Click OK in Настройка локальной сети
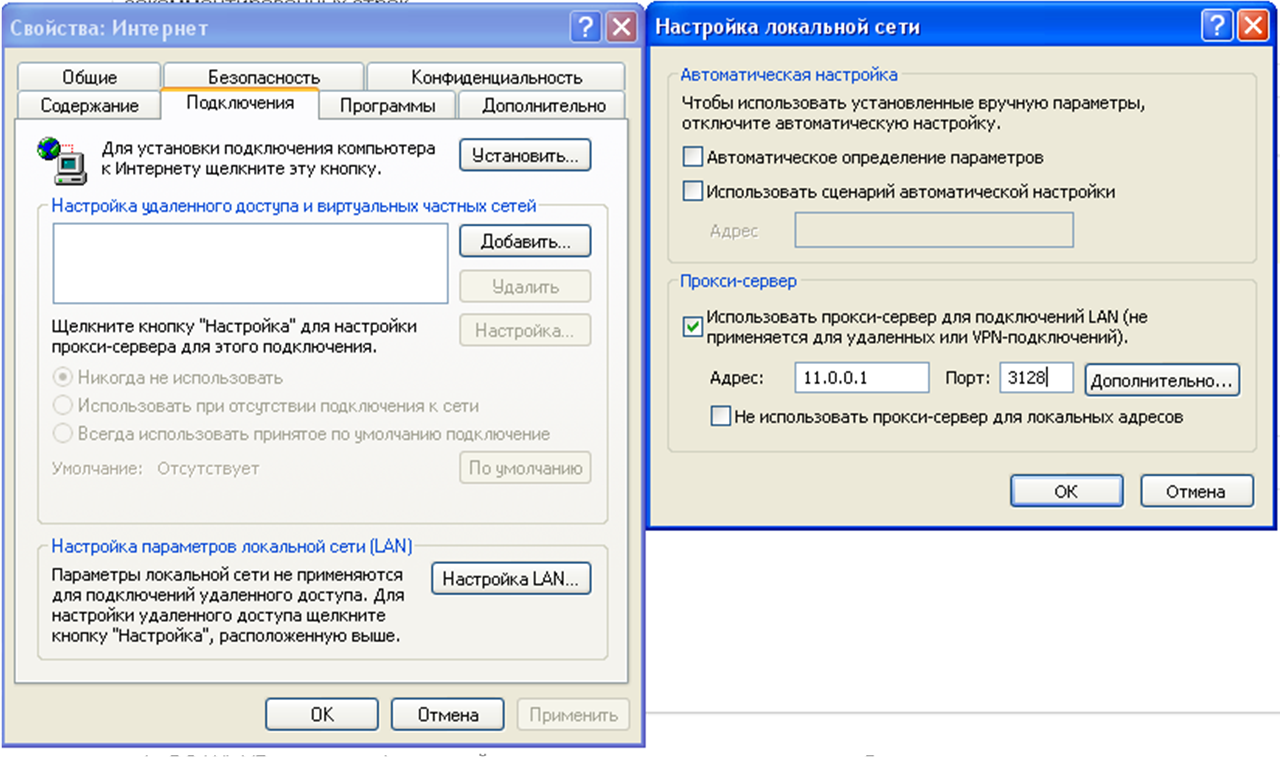This screenshot has width=1280, height=757. click(x=1066, y=491)
